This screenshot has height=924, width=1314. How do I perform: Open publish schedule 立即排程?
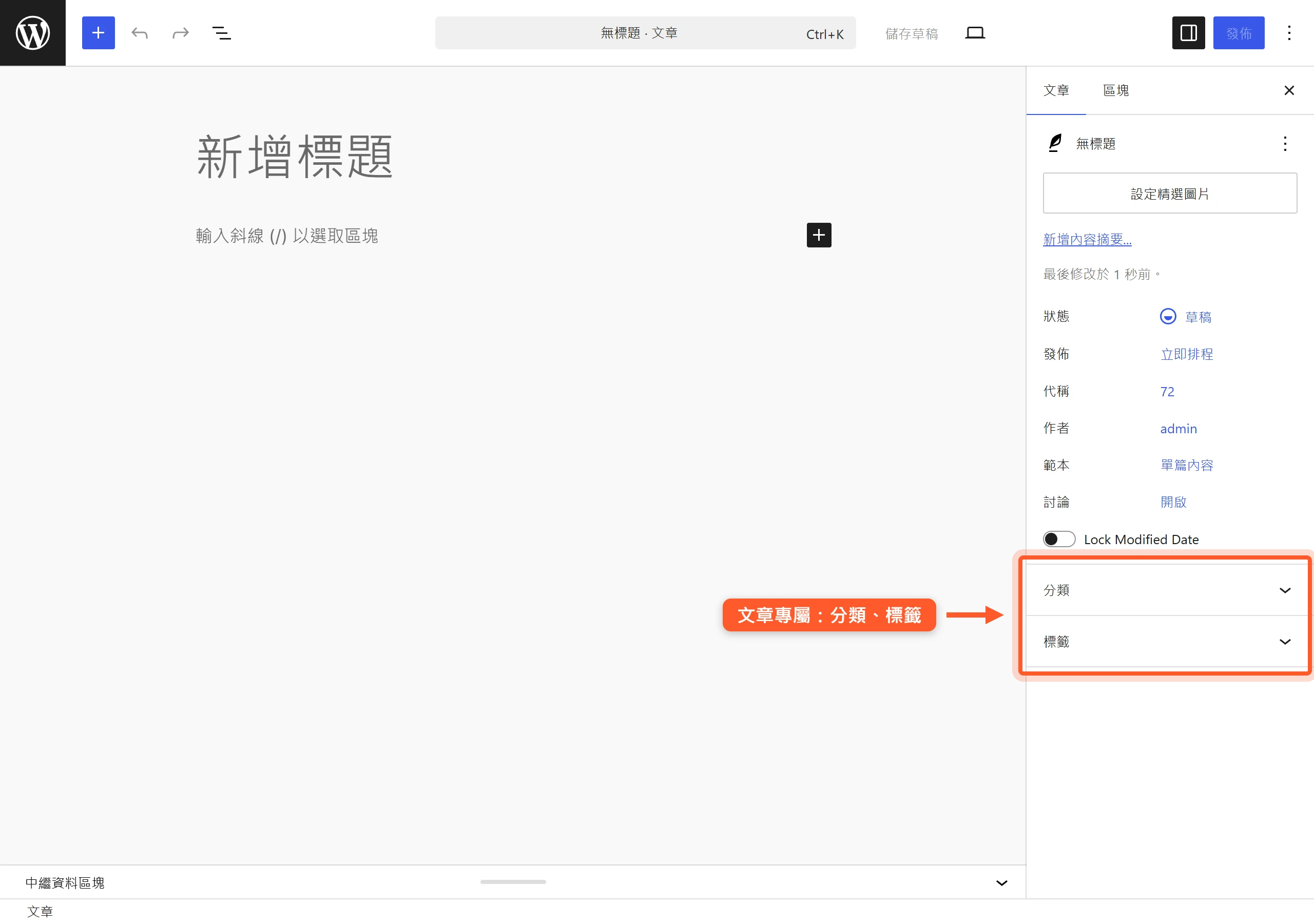(1186, 354)
